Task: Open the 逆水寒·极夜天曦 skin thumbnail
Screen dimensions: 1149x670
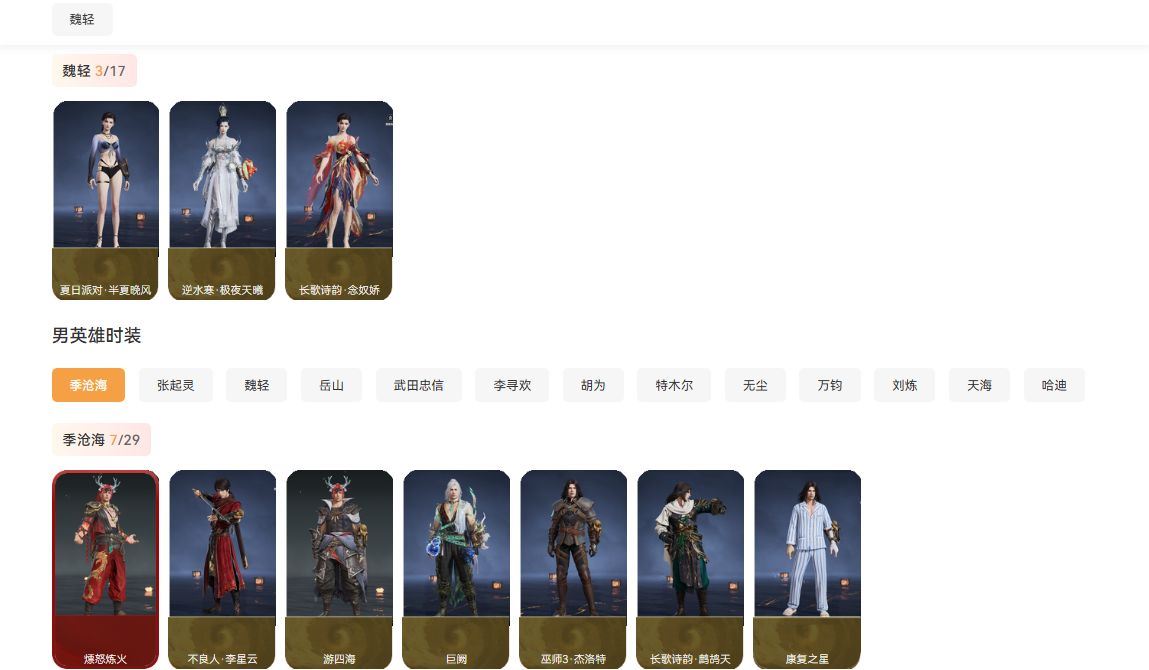Action: click(222, 200)
